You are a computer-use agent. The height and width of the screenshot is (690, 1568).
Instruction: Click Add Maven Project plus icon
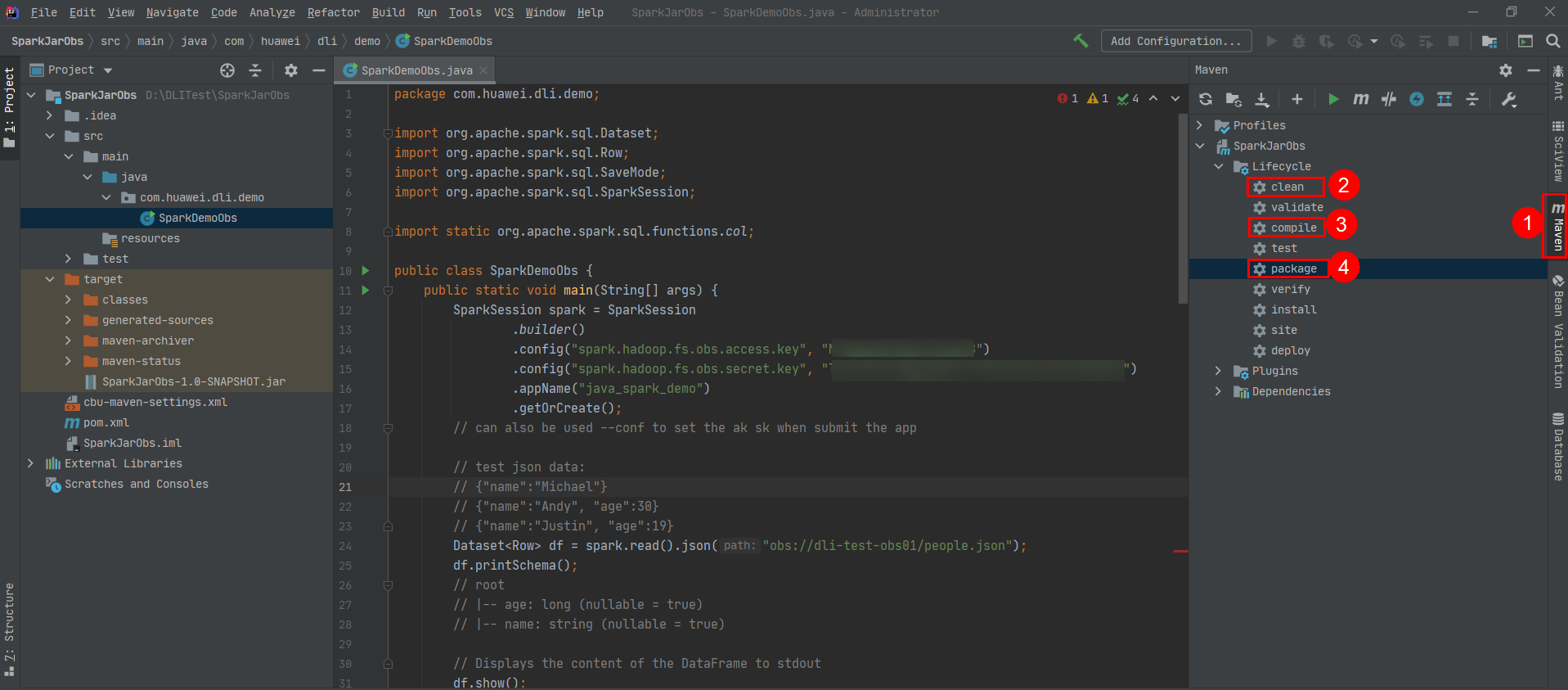pyautogui.click(x=1297, y=99)
